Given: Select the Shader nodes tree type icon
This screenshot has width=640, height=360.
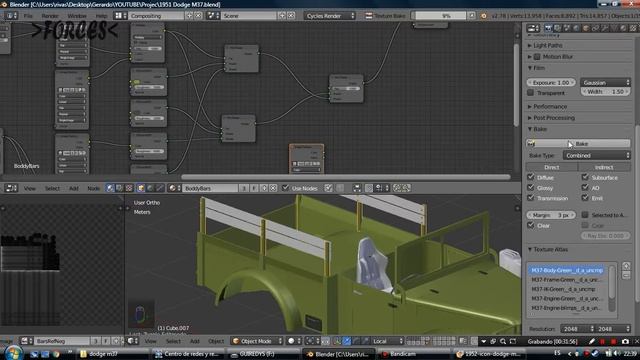Looking at the screenshot, I should click(x=110, y=188).
